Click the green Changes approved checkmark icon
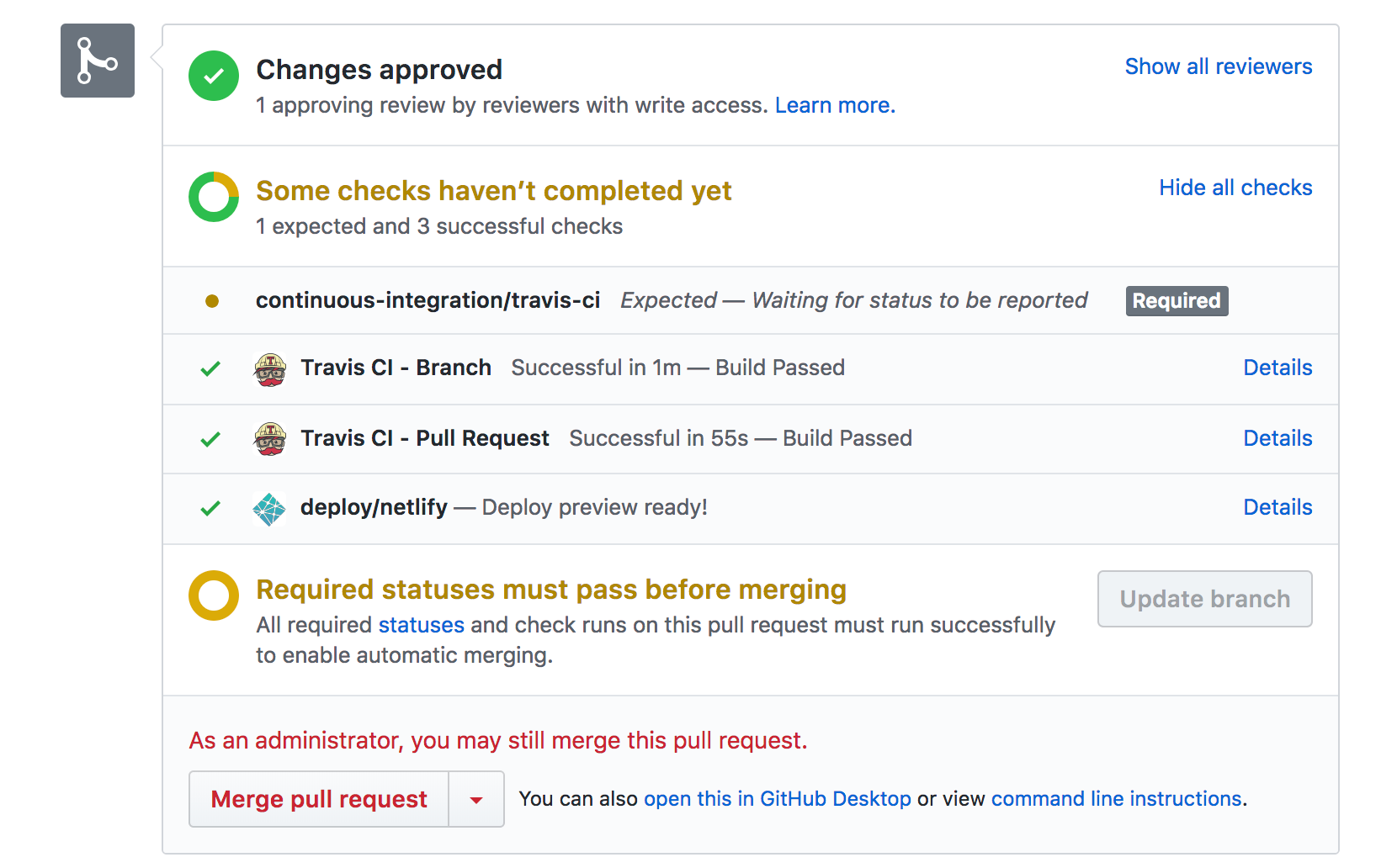1397x868 pixels. tap(214, 76)
